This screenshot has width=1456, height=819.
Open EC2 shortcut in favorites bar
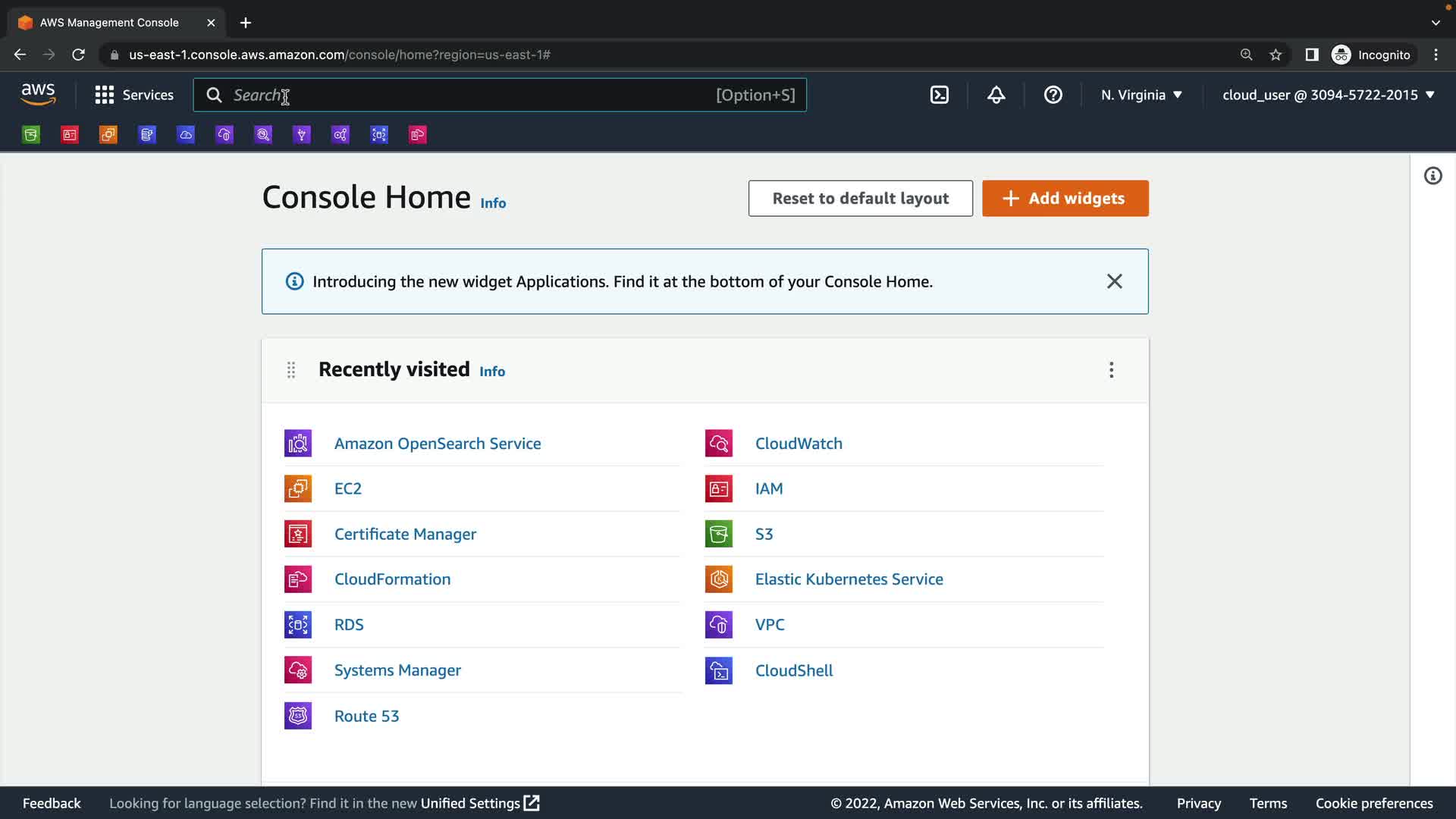point(108,135)
